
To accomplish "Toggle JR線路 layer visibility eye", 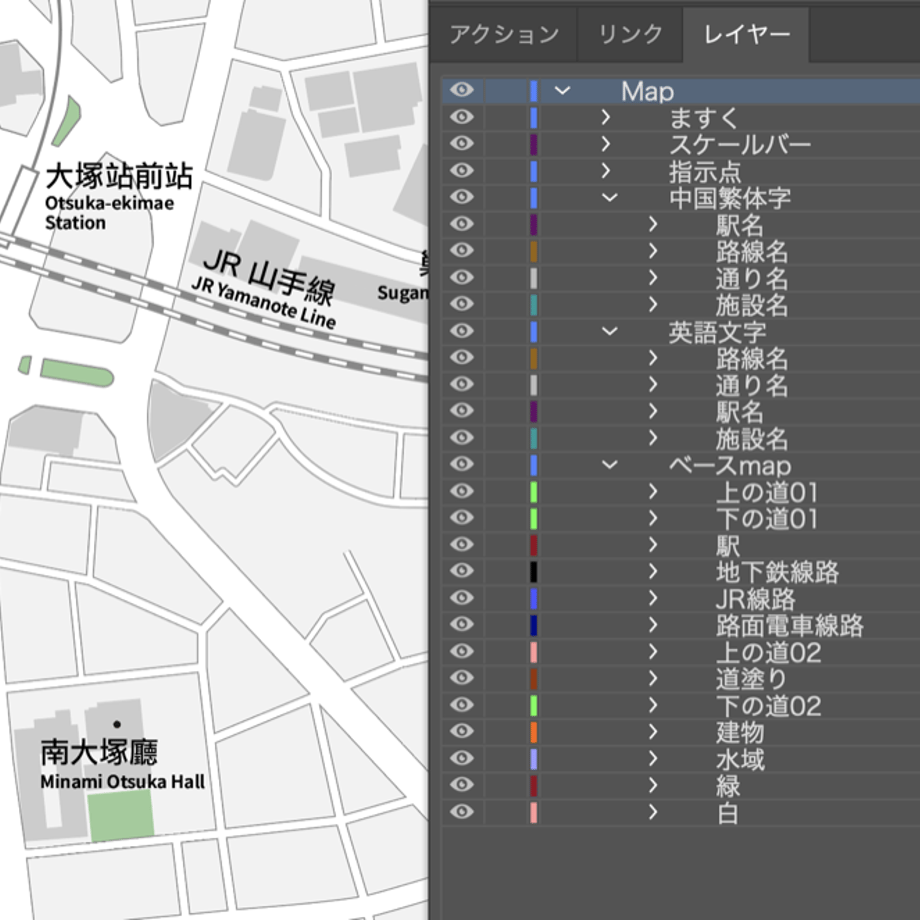I will pyautogui.click(x=462, y=598).
